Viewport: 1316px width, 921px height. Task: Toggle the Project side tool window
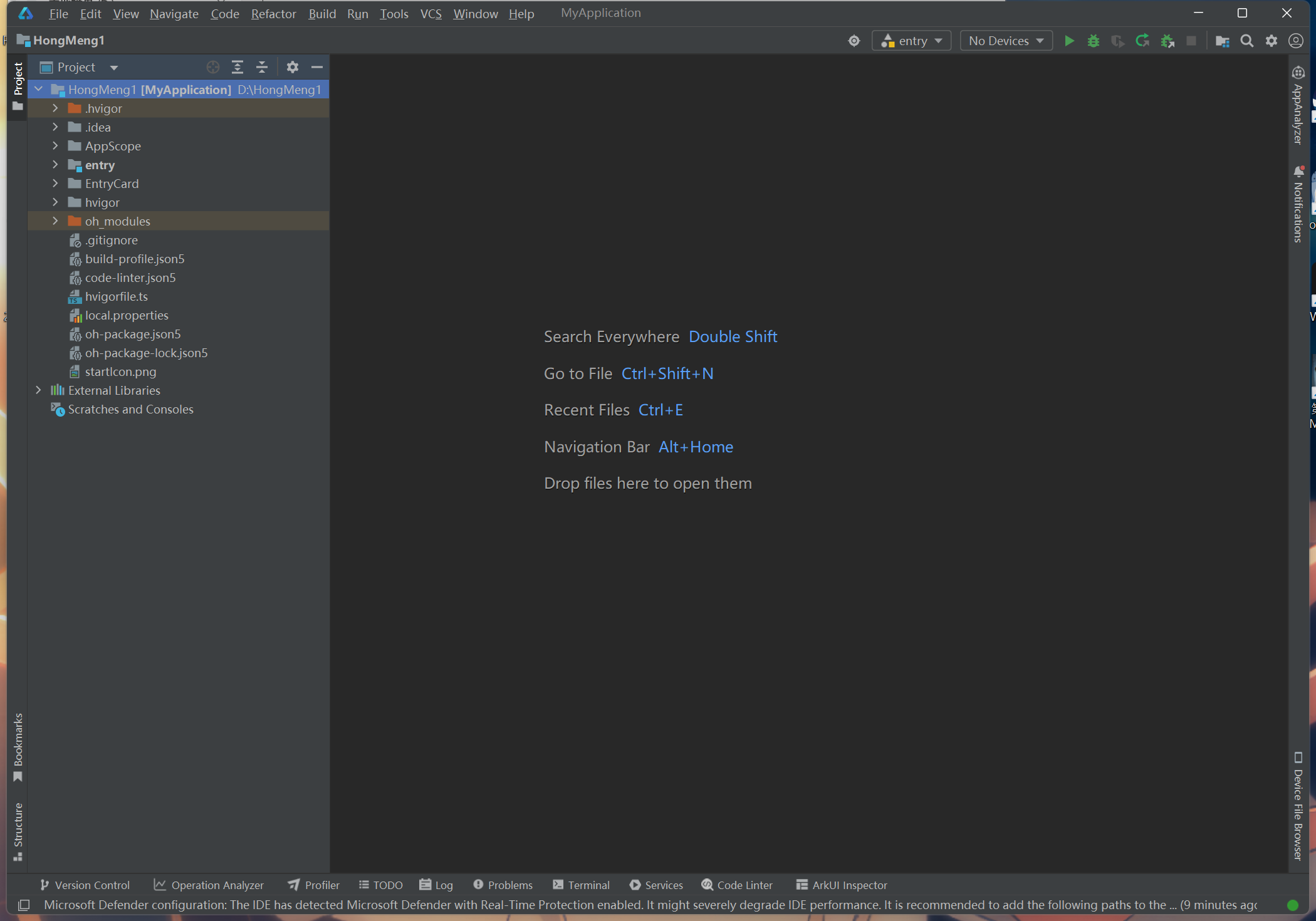(18, 86)
